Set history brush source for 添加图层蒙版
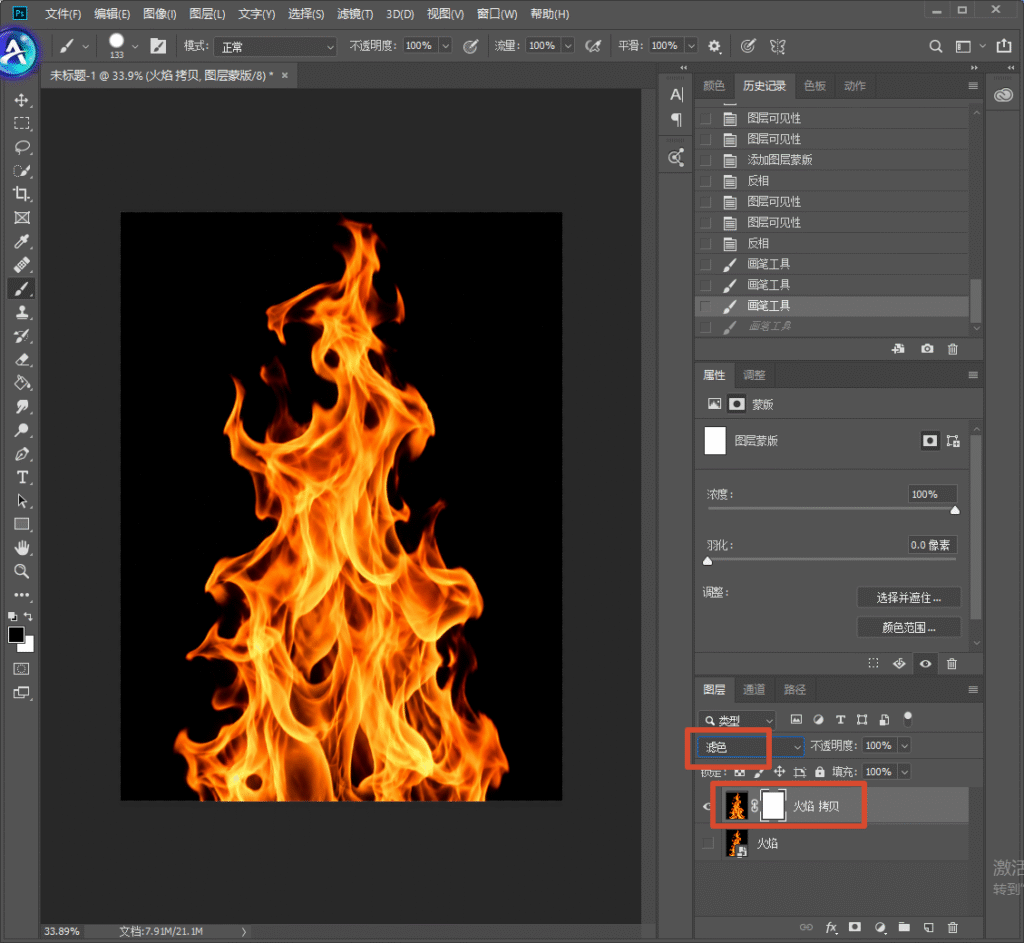1024x943 pixels. [705, 160]
